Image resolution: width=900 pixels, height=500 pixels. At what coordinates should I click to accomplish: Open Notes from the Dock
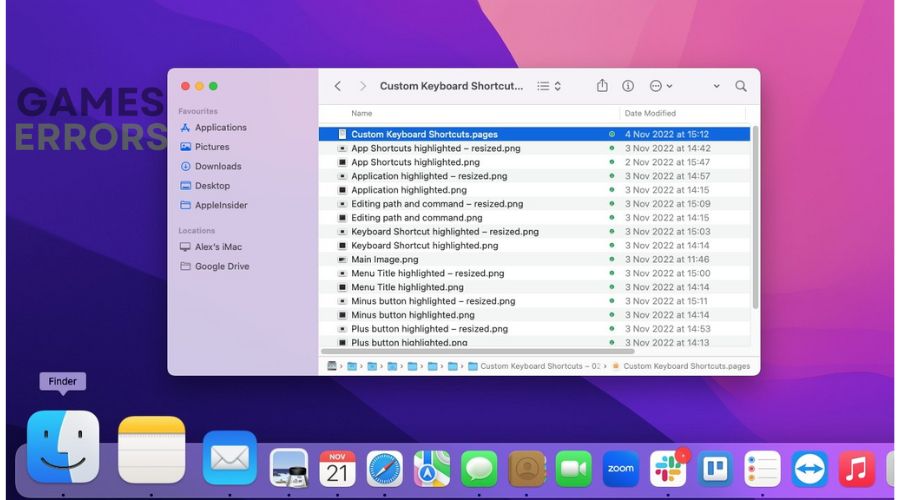[152, 449]
